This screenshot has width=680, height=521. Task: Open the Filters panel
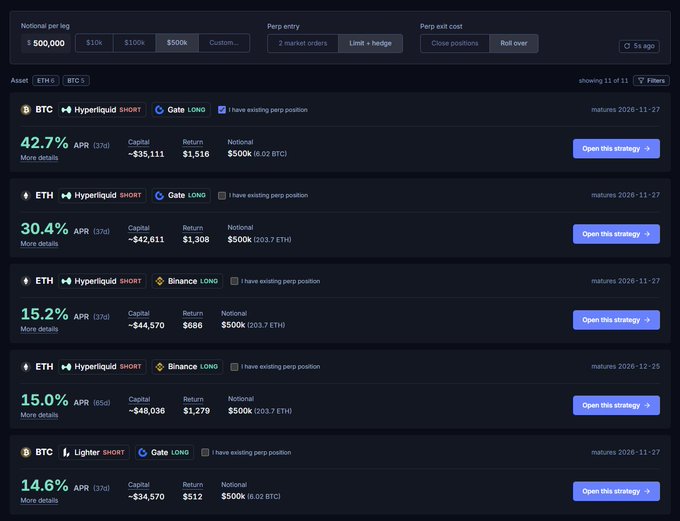pyautogui.click(x=651, y=81)
